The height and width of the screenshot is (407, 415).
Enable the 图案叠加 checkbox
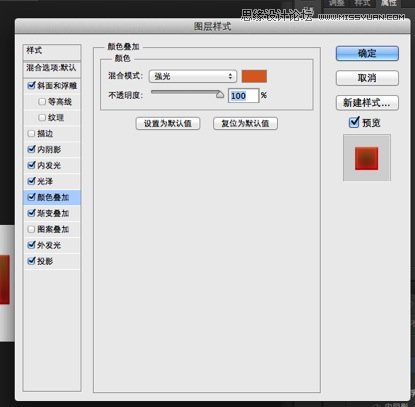tap(31, 229)
